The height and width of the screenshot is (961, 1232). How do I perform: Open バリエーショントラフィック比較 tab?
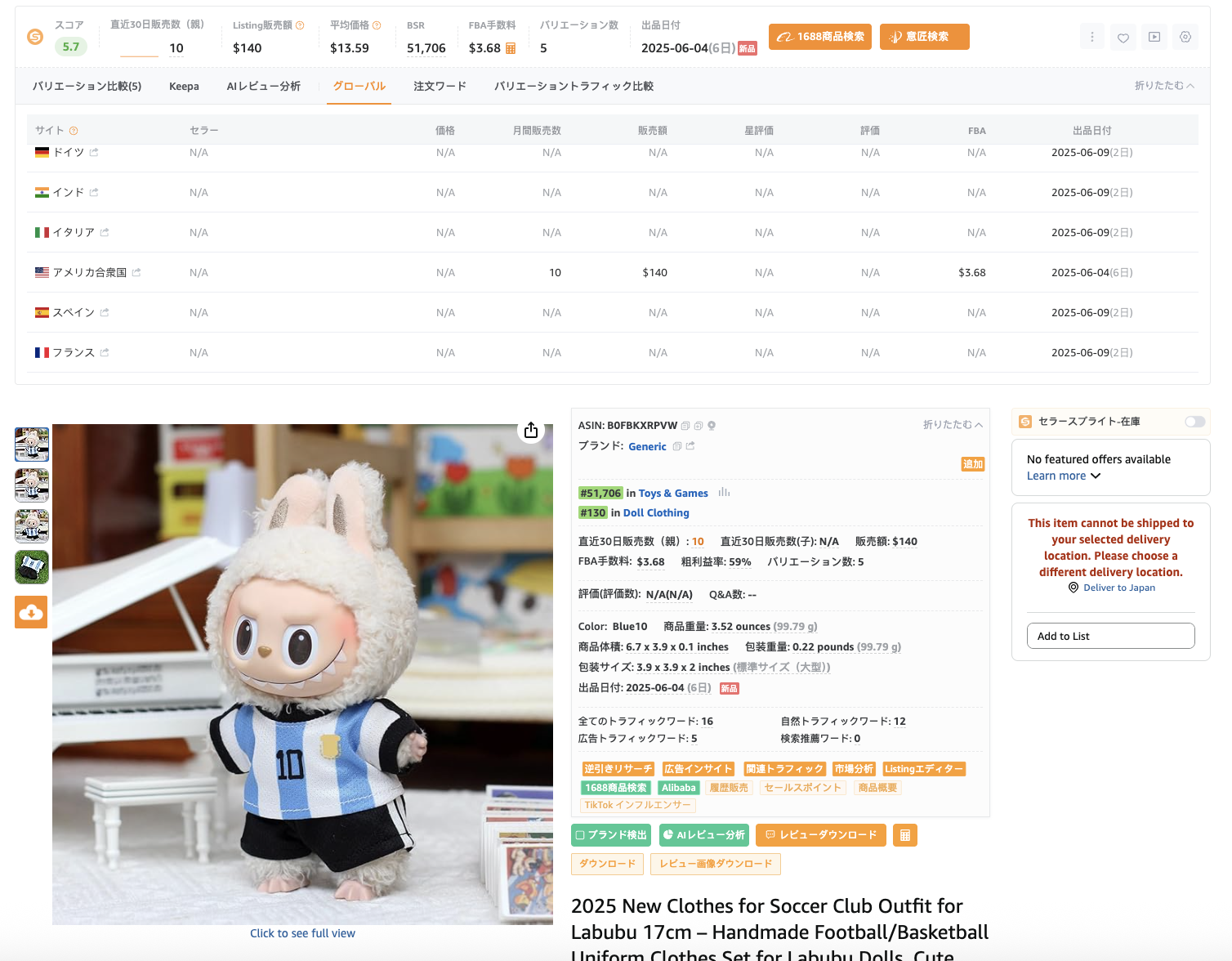pos(574,86)
